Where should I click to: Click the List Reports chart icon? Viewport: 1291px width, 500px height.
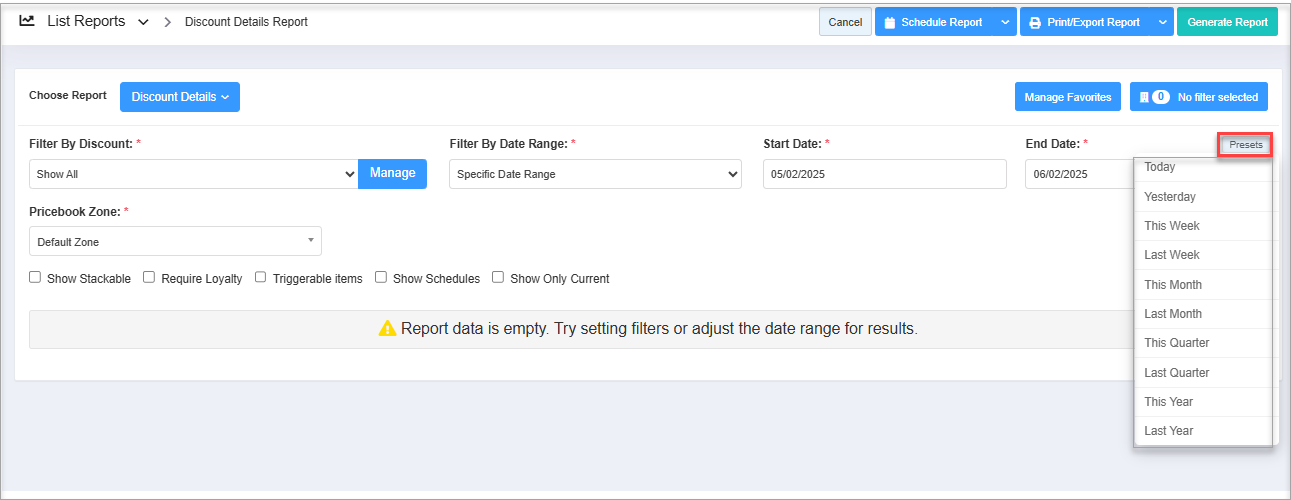(x=27, y=21)
